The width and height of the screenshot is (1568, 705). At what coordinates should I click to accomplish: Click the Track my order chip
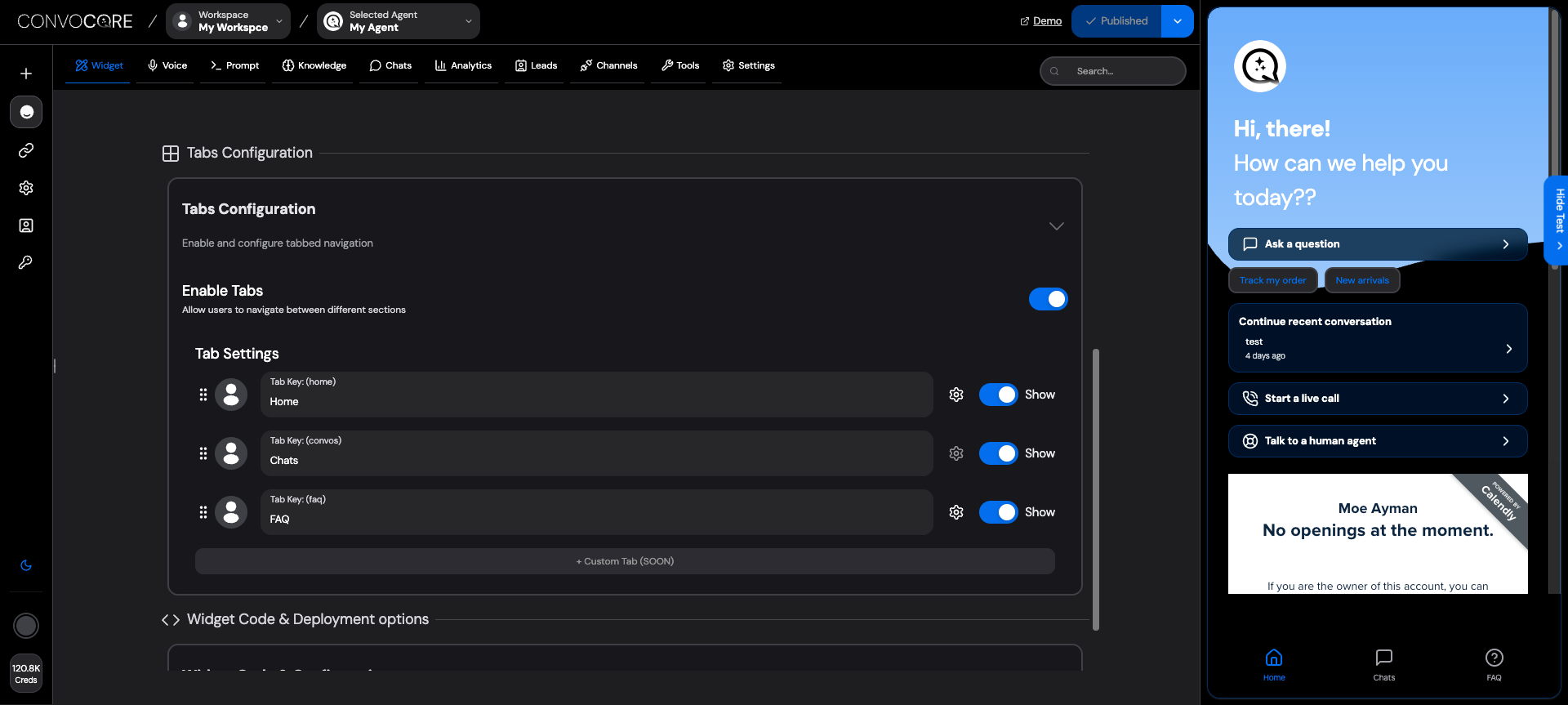point(1272,280)
